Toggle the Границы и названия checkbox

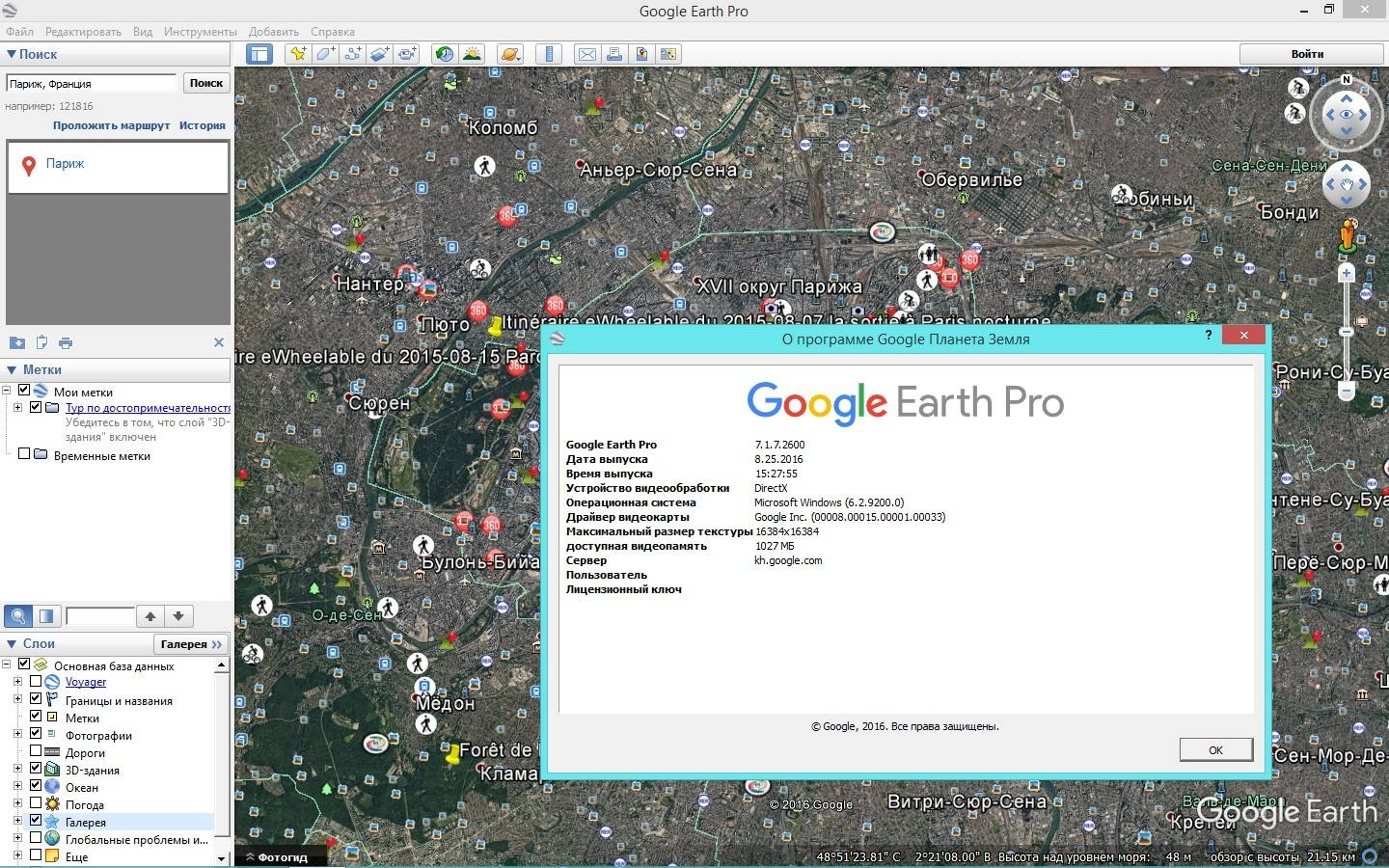coord(36,698)
